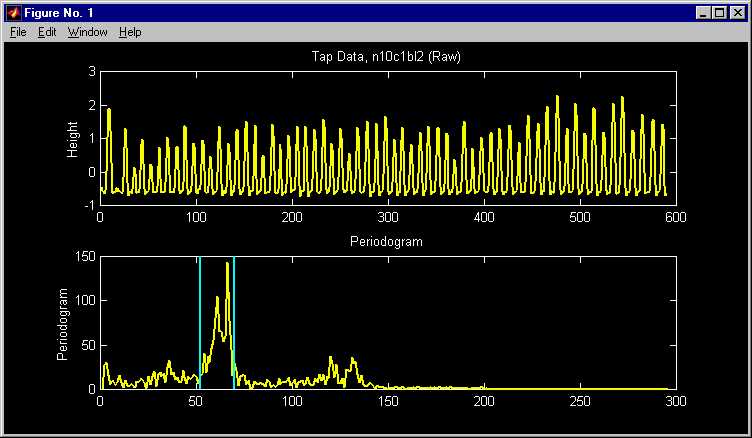Minimize the Figure No. 1 window

click(x=705, y=13)
